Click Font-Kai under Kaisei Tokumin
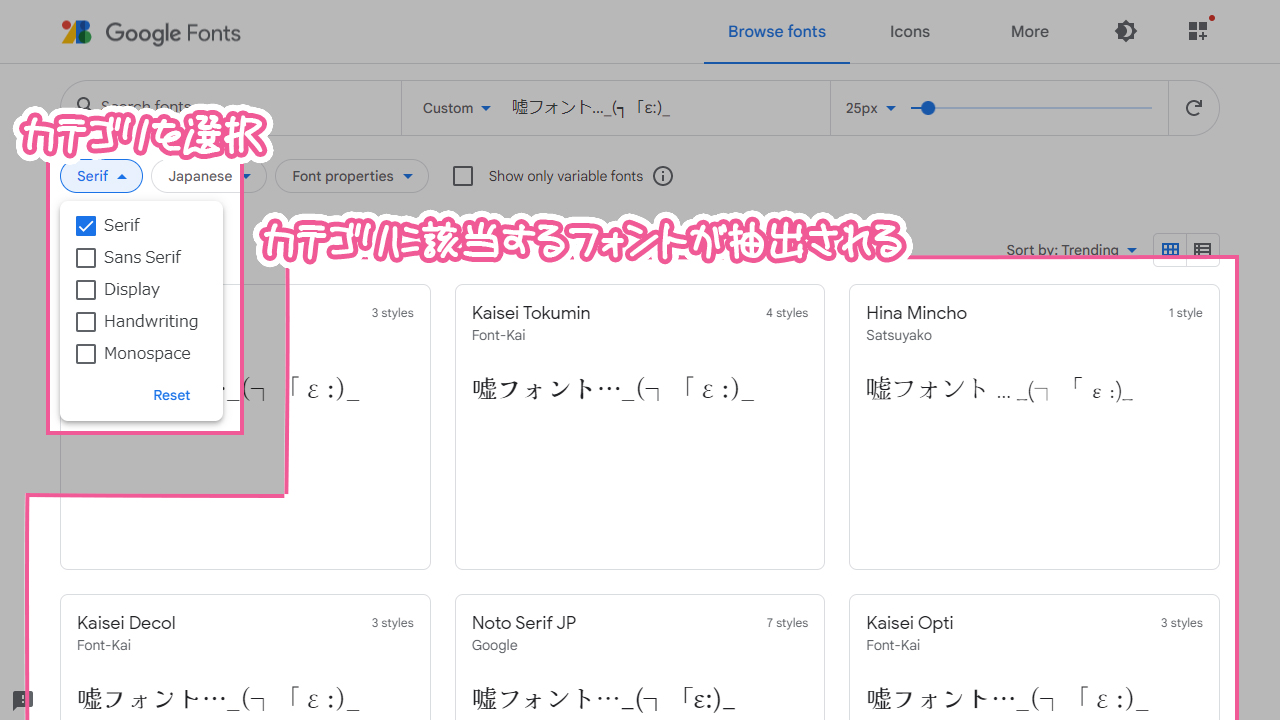The width and height of the screenshot is (1280, 720). pyautogui.click(x=499, y=335)
